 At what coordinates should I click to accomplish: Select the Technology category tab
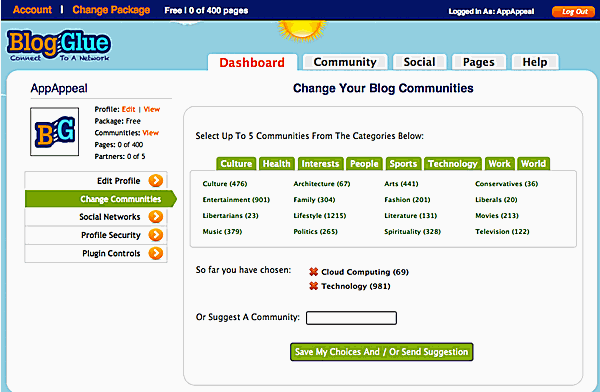point(453,164)
